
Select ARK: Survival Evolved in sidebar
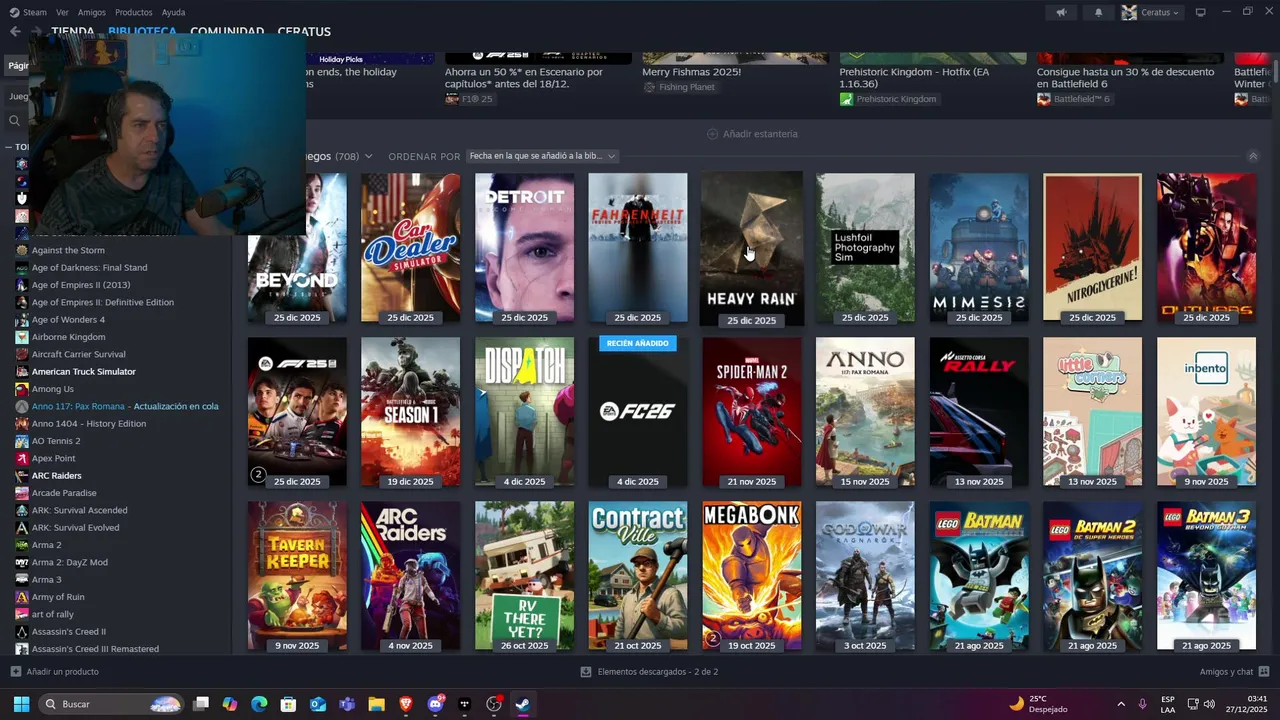coord(75,527)
